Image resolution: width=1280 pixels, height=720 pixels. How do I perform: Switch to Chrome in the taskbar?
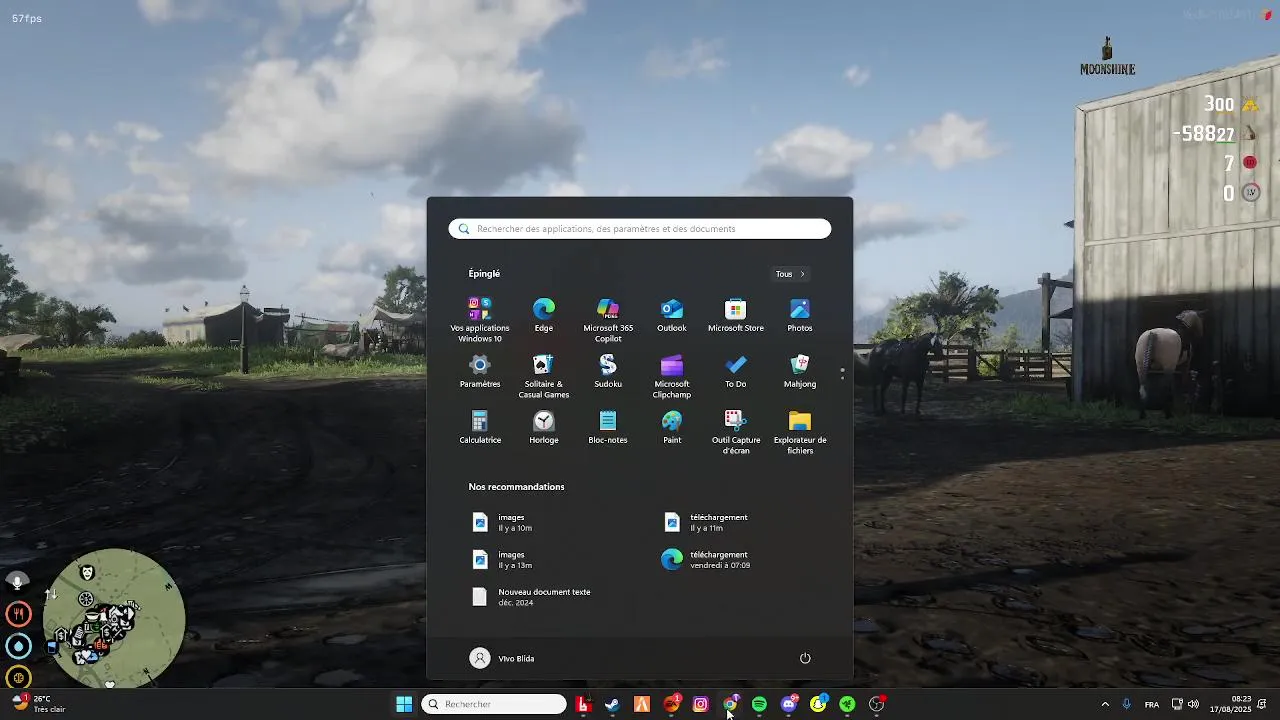[730, 704]
